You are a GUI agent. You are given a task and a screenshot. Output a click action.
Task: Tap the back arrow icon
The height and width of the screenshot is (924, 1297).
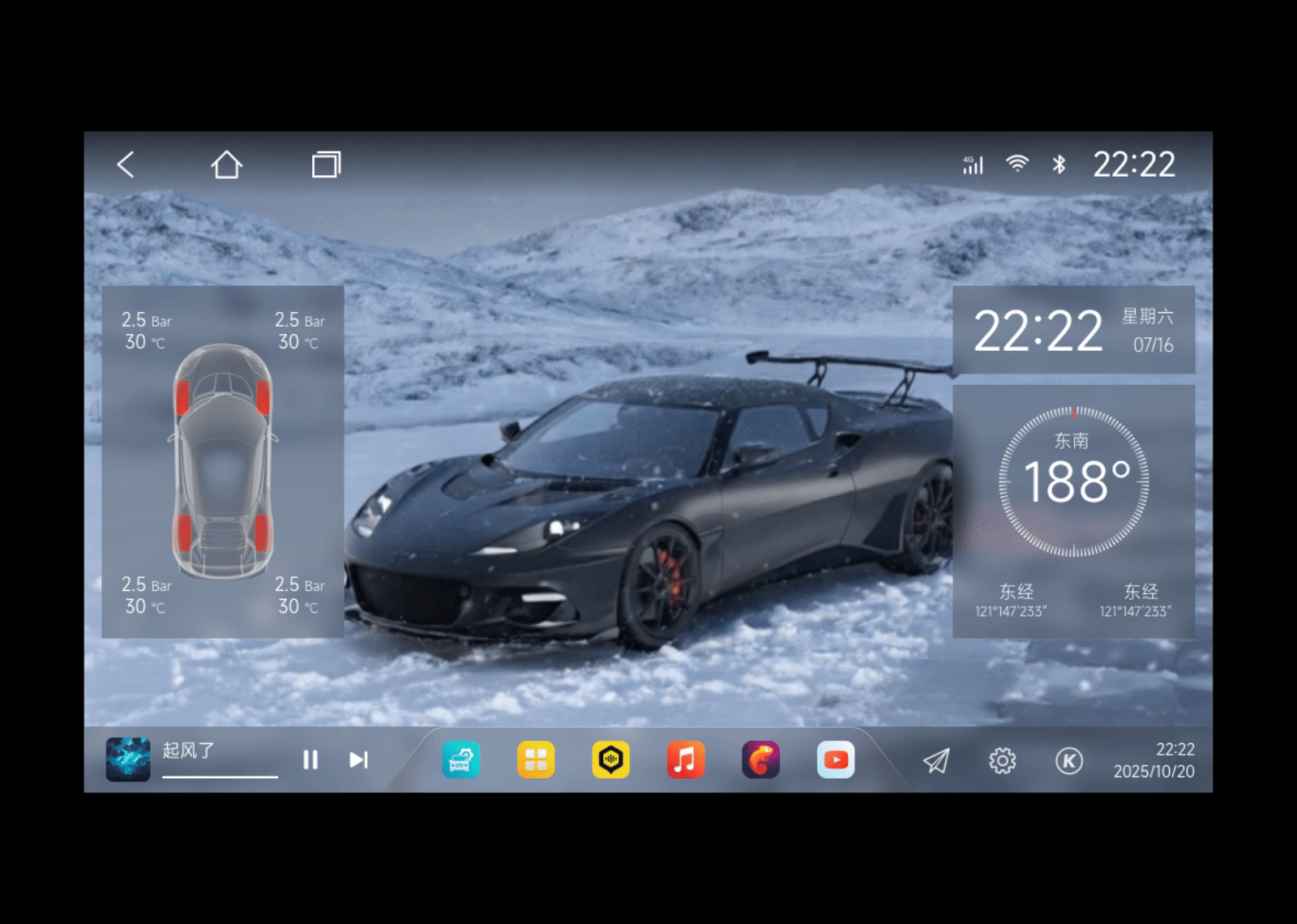tap(126, 165)
